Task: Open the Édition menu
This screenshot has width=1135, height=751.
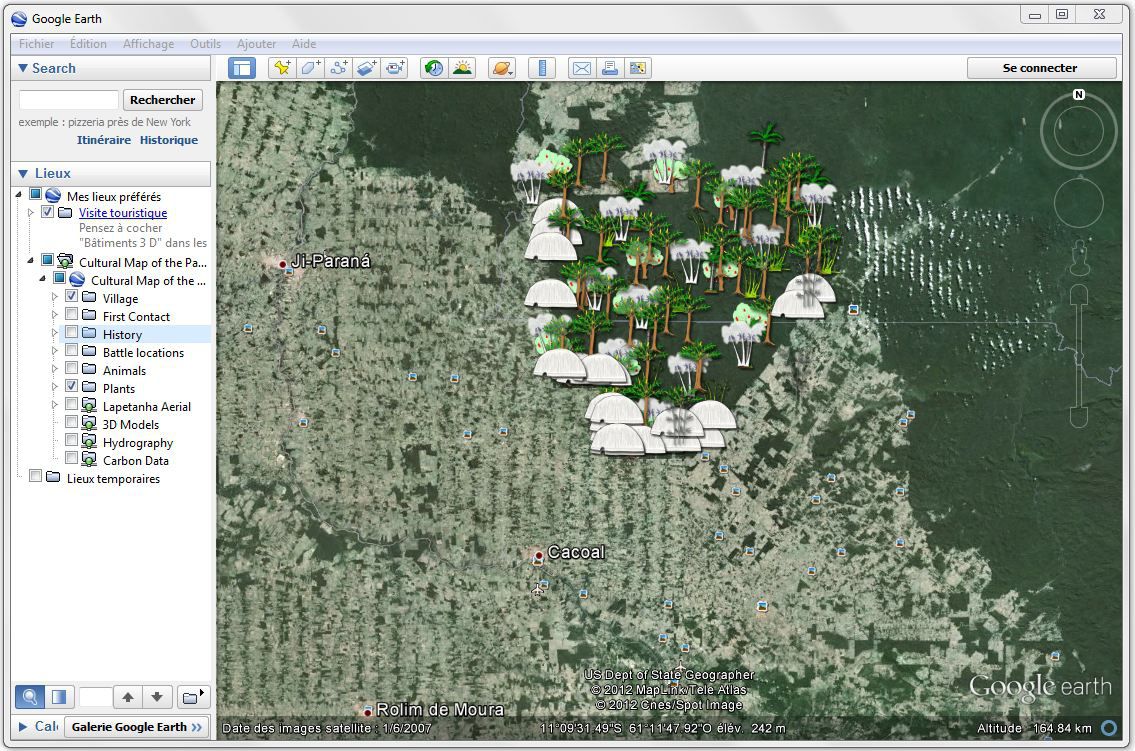Action: click(88, 43)
